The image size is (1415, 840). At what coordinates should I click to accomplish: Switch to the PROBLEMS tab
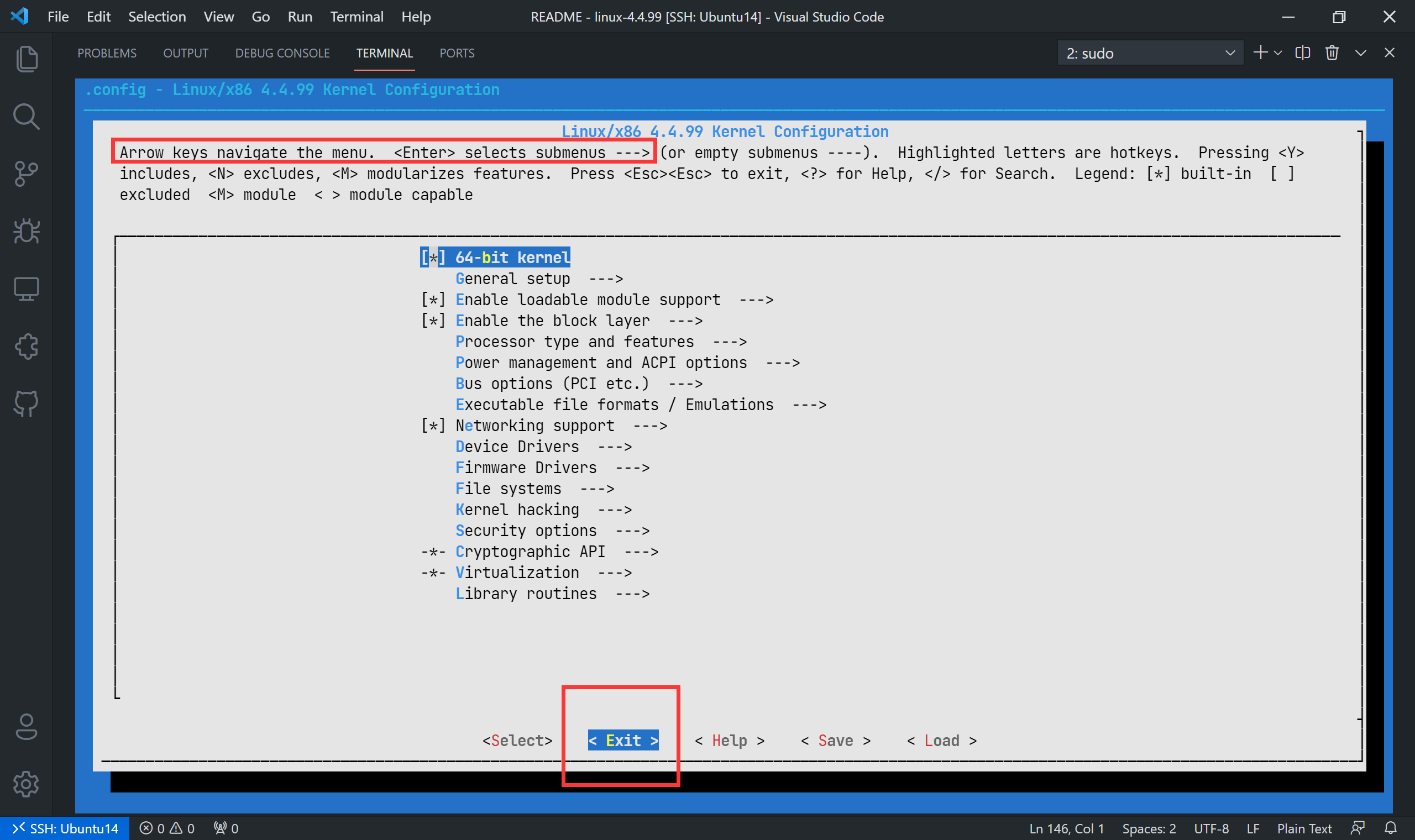coord(107,53)
